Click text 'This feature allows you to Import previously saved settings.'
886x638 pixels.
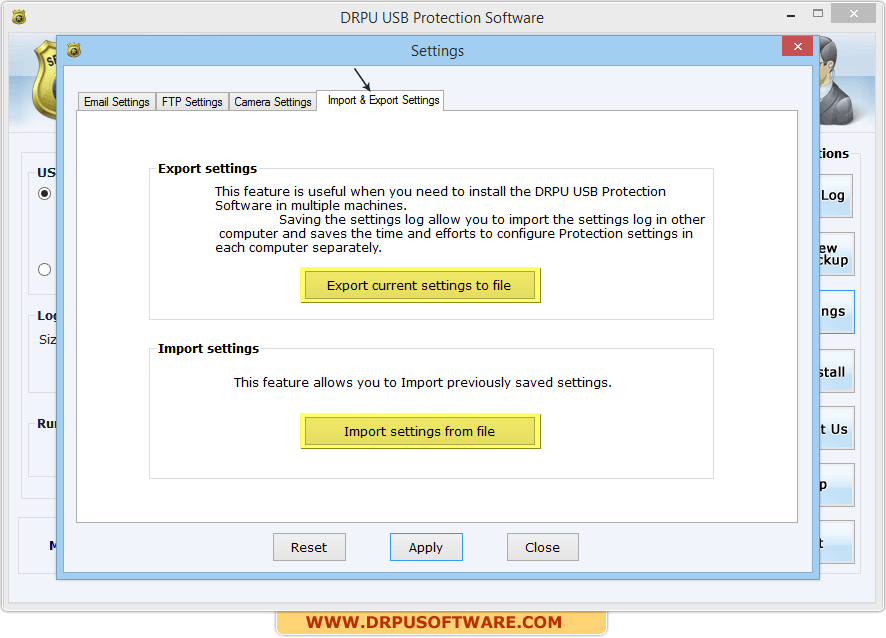click(x=423, y=383)
